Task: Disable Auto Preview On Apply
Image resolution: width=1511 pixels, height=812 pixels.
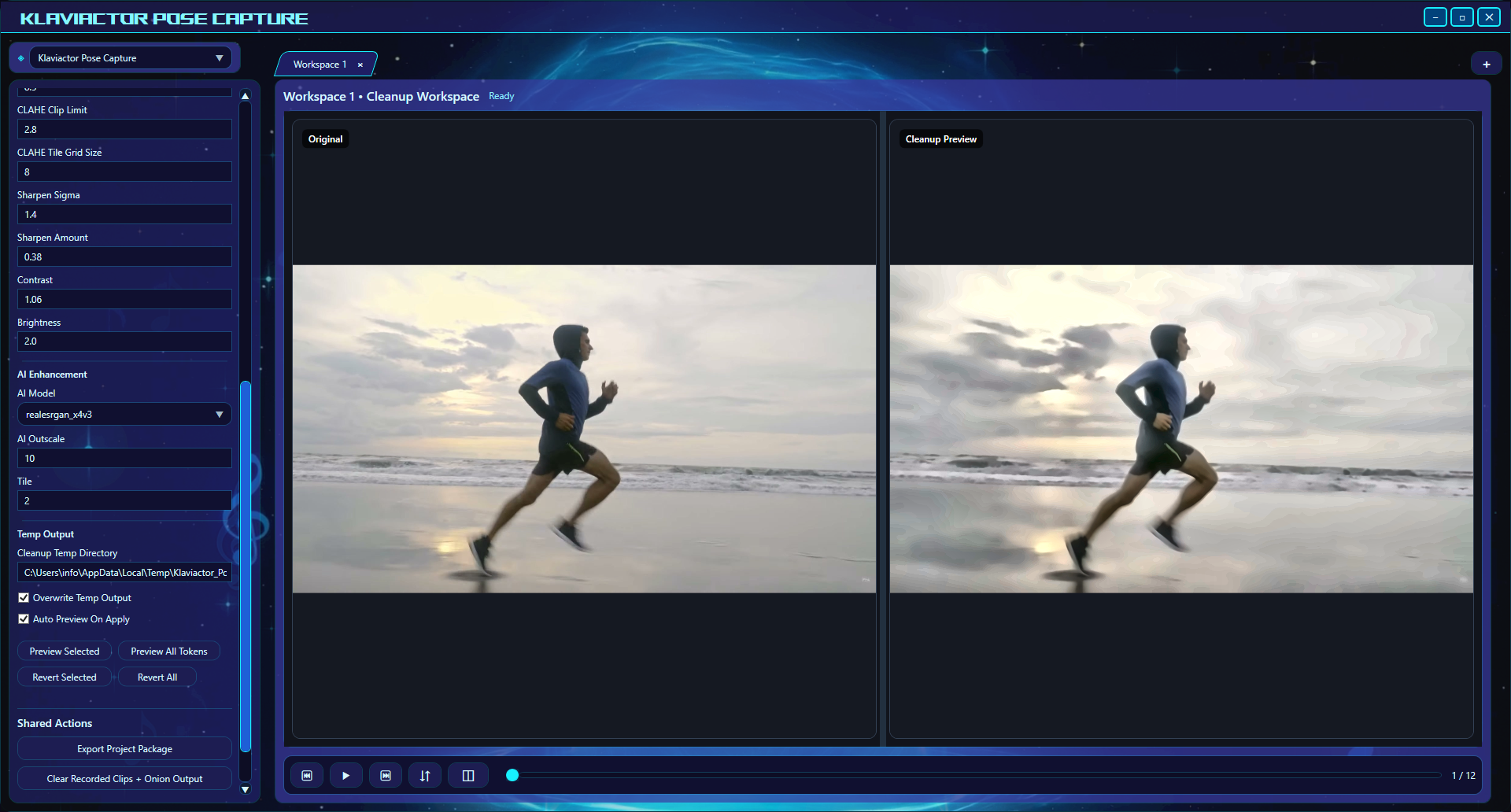Action: 24,619
